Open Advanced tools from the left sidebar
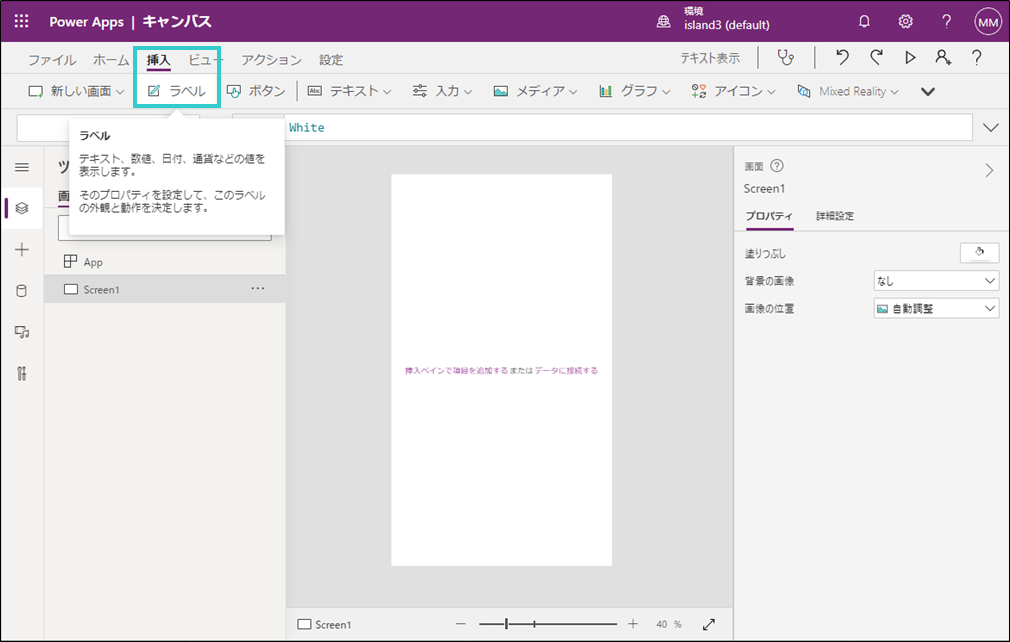1010x642 pixels. point(22,372)
